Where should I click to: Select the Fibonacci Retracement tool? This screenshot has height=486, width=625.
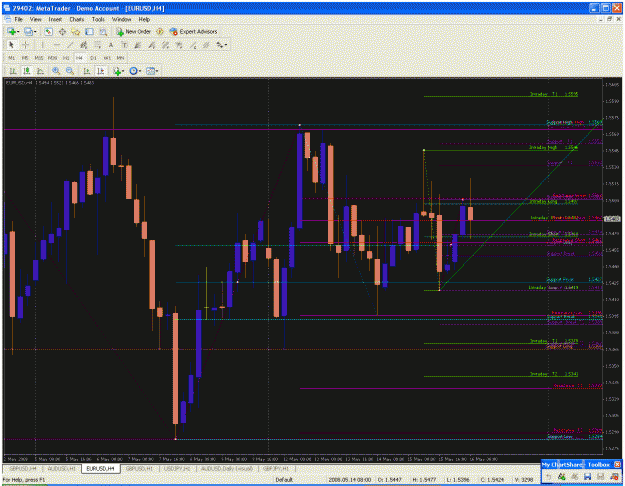(97, 45)
